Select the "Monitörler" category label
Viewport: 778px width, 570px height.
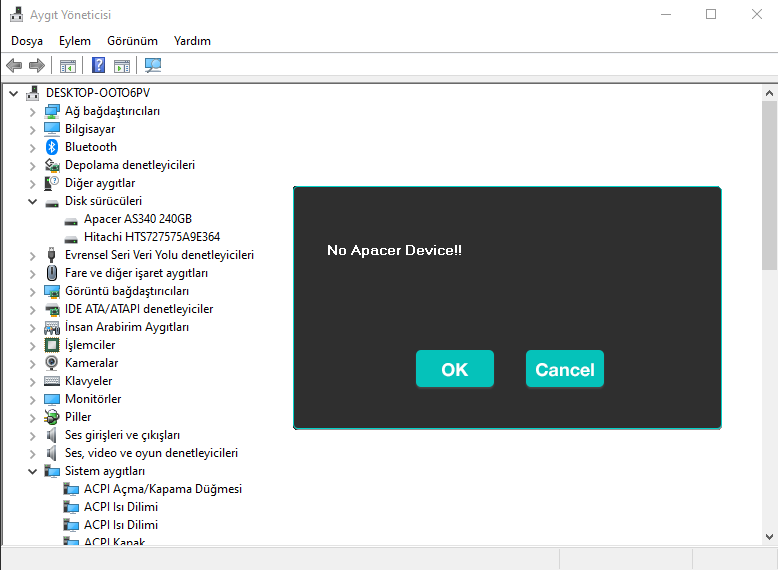pos(93,399)
